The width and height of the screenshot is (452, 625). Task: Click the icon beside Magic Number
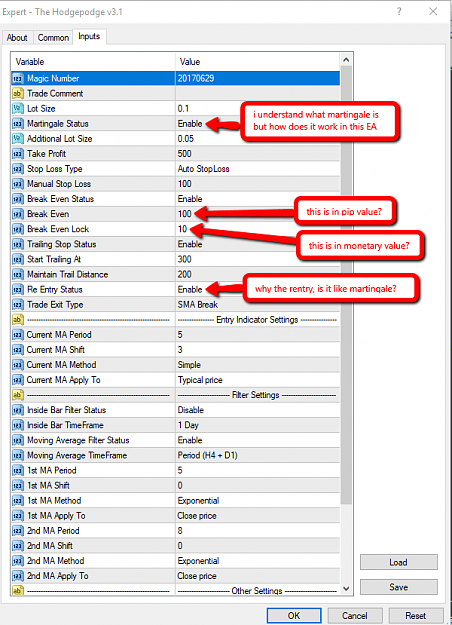point(18,79)
